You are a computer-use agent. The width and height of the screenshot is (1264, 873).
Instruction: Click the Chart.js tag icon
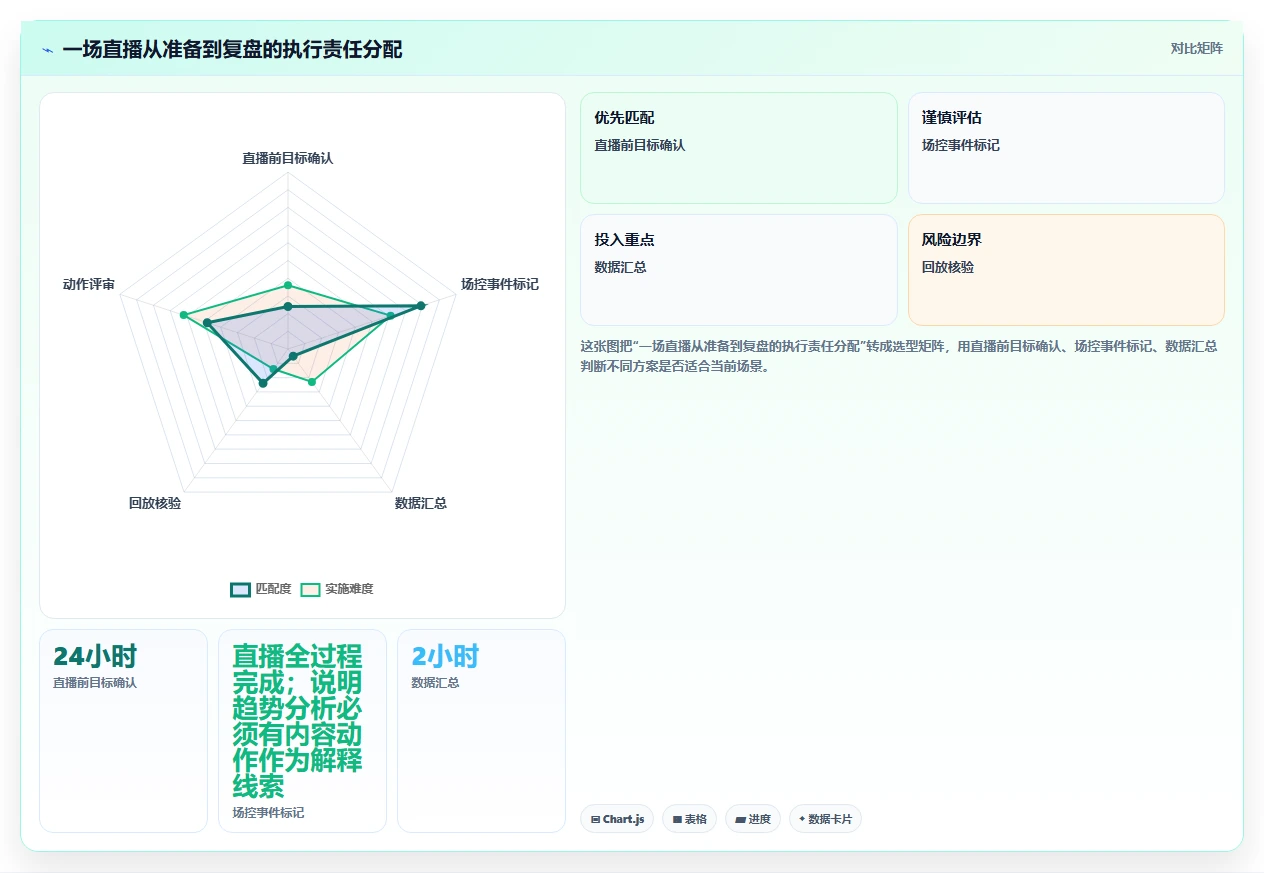pyautogui.click(x=596, y=819)
